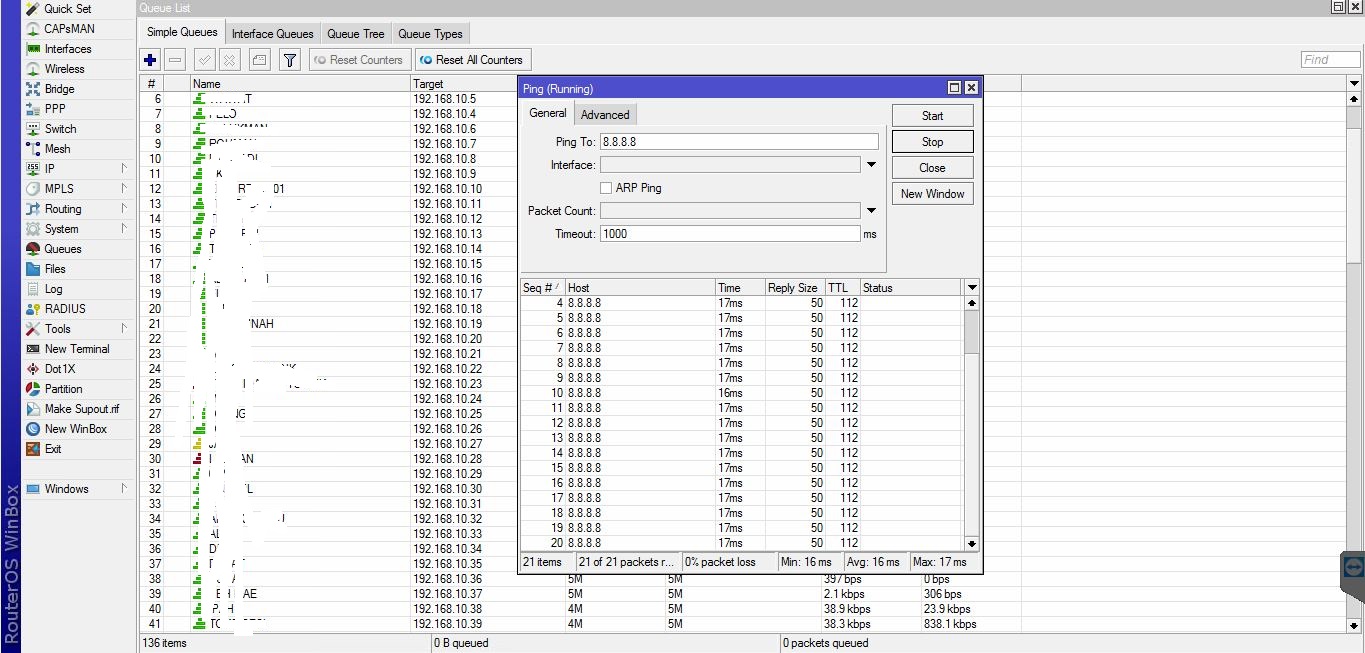Open Files menu icon
The width and height of the screenshot is (1365, 653).
(33, 269)
